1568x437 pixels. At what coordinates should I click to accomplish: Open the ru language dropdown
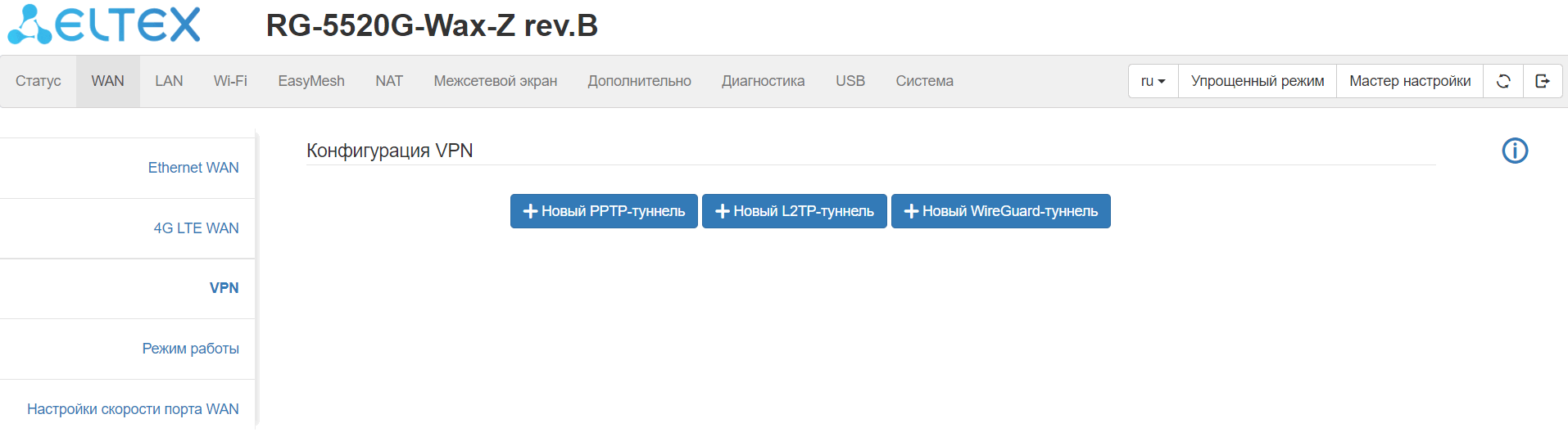(1153, 81)
